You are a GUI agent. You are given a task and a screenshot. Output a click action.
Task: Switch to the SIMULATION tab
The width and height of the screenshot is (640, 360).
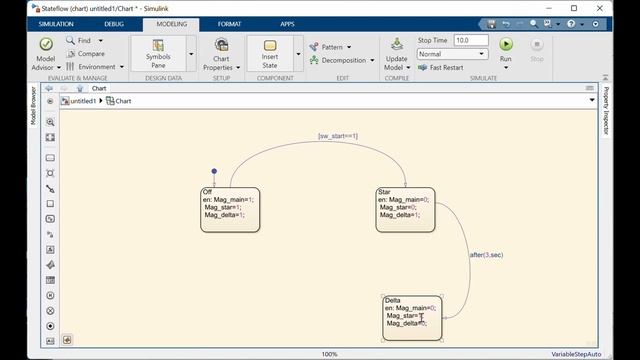coord(56,24)
